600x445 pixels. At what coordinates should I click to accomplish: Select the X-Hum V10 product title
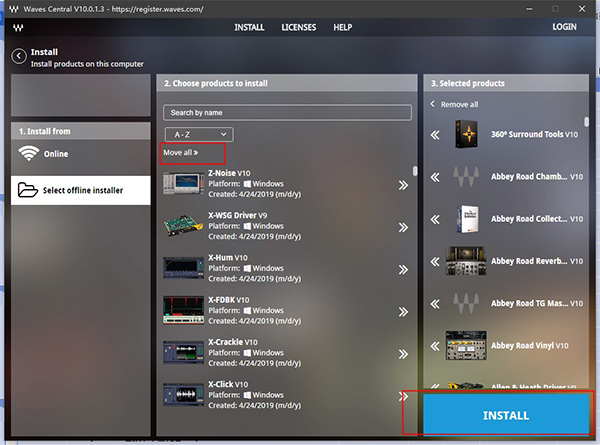pos(228,258)
